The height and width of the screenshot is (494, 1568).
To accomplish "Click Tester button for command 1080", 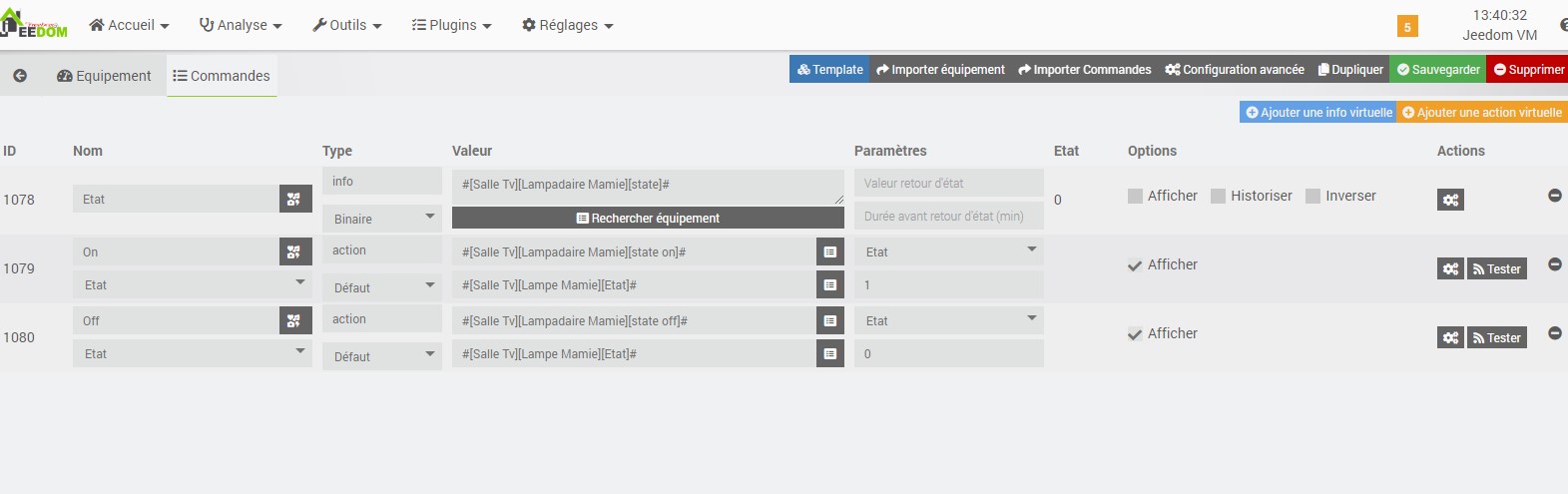I will pyautogui.click(x=1497, y=338).
